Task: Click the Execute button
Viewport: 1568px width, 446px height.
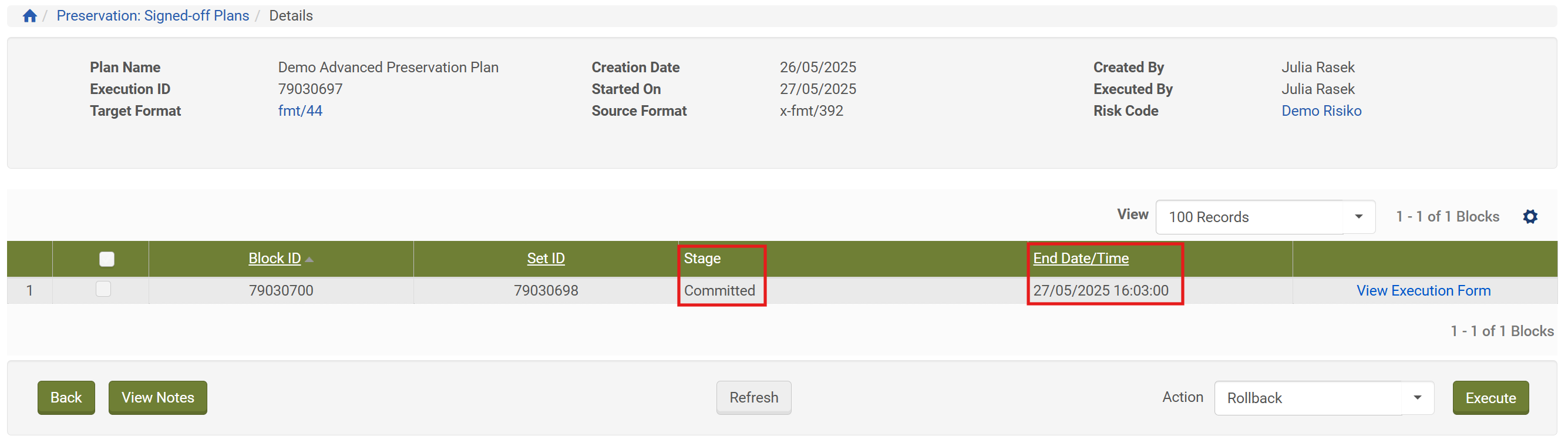Action: click(1490, 398)
